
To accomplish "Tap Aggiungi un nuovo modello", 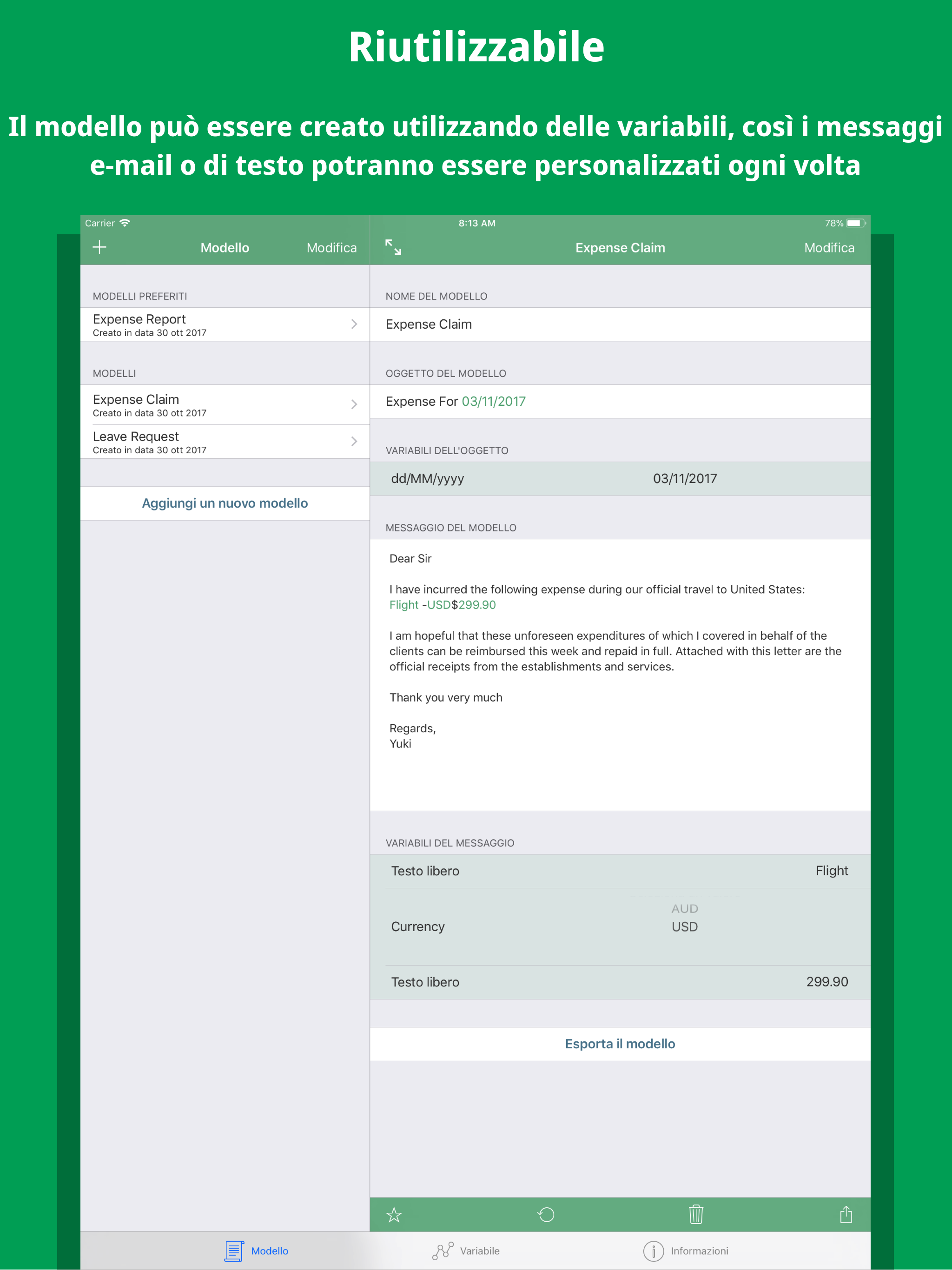I will (225, 503).
